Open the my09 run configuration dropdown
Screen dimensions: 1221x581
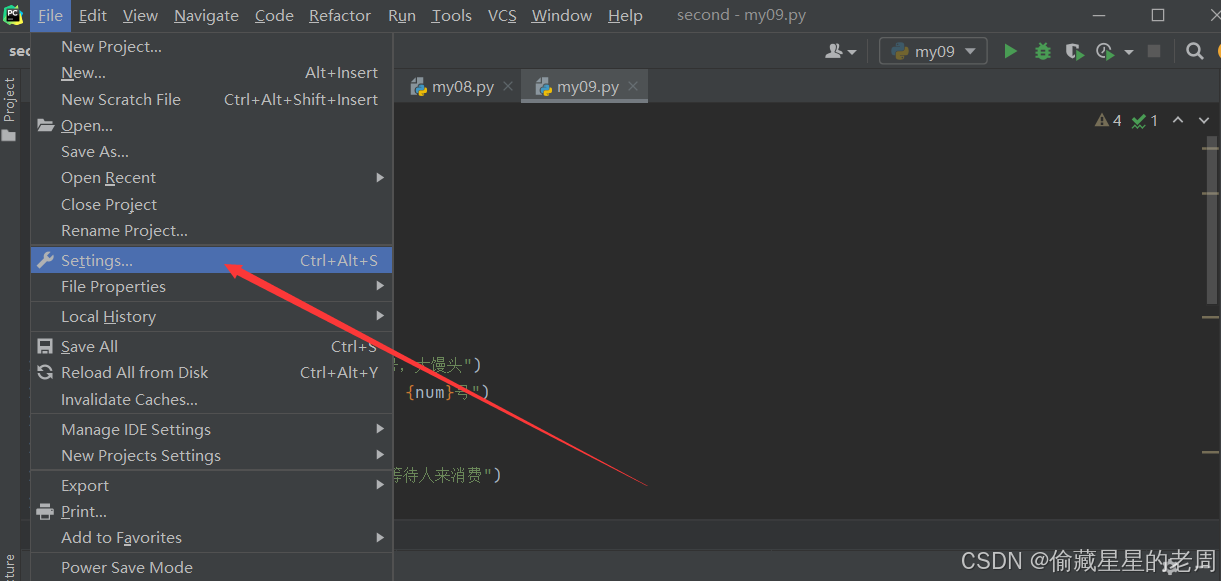pos(931,50)
